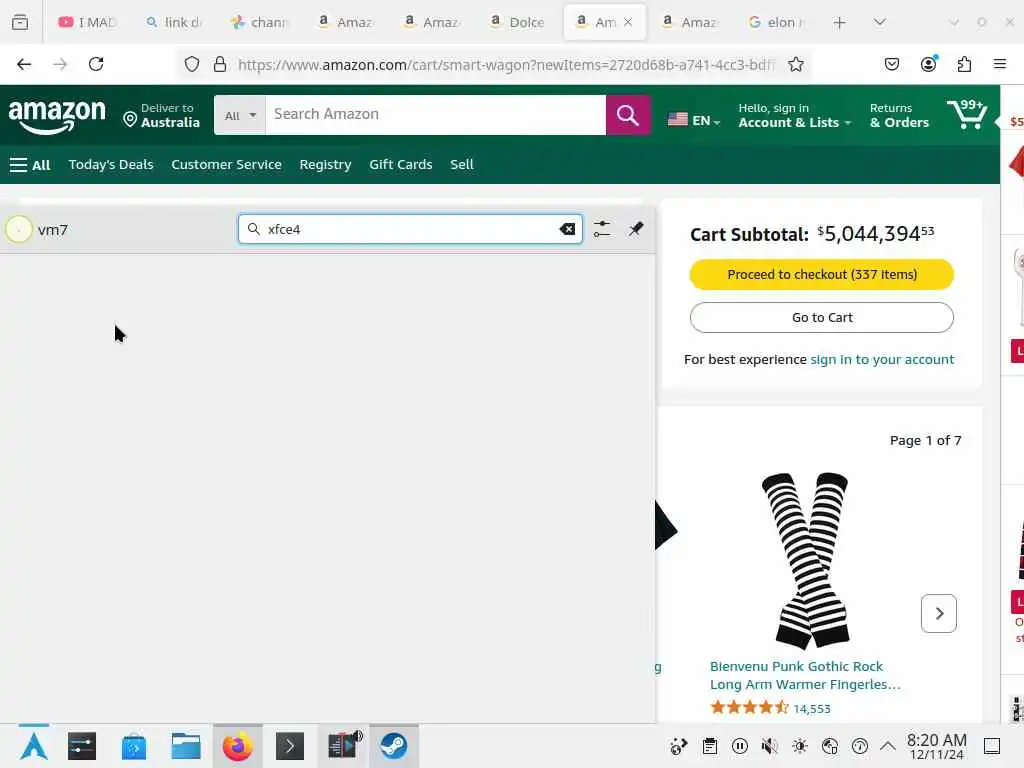The image size is (1024, 768).
Task: Click the URL address bar
Action: coord(506,64)
